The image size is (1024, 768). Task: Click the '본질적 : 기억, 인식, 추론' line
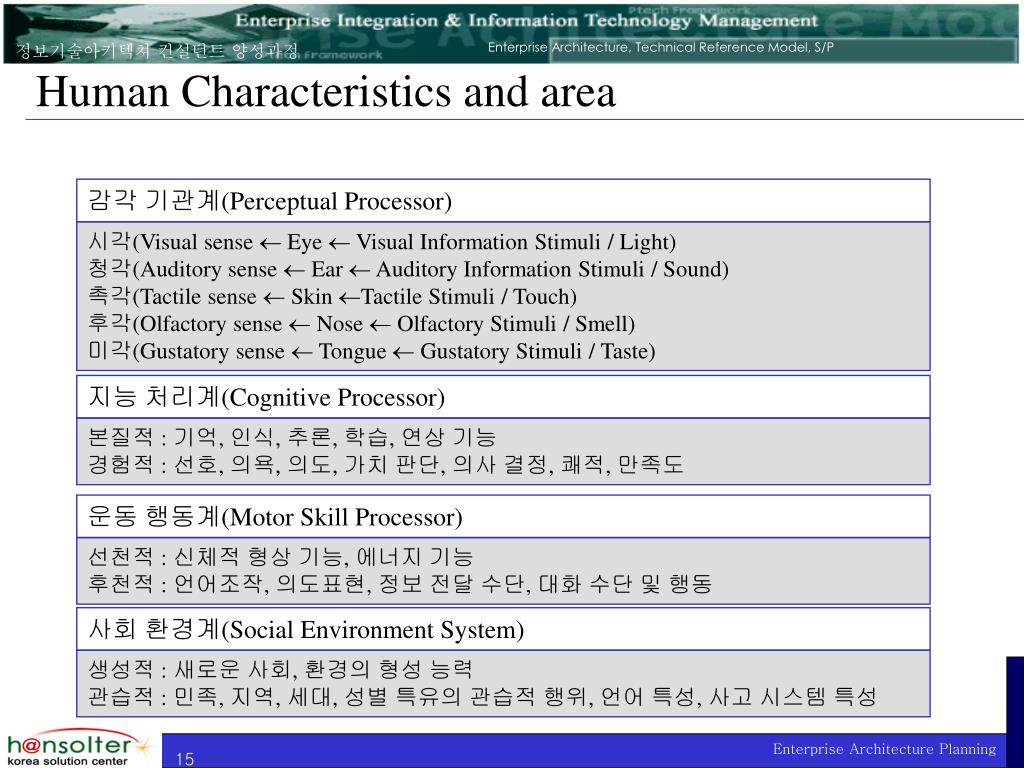(x=292, y=437)
